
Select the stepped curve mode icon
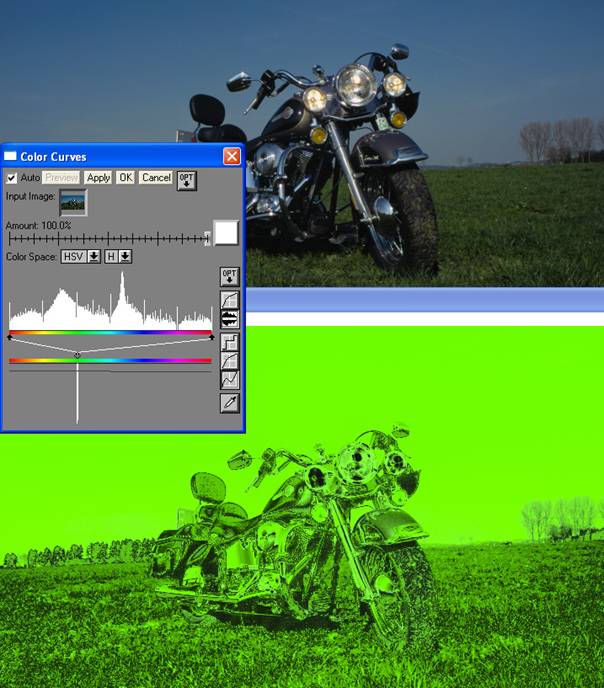(x=229, y=342)
